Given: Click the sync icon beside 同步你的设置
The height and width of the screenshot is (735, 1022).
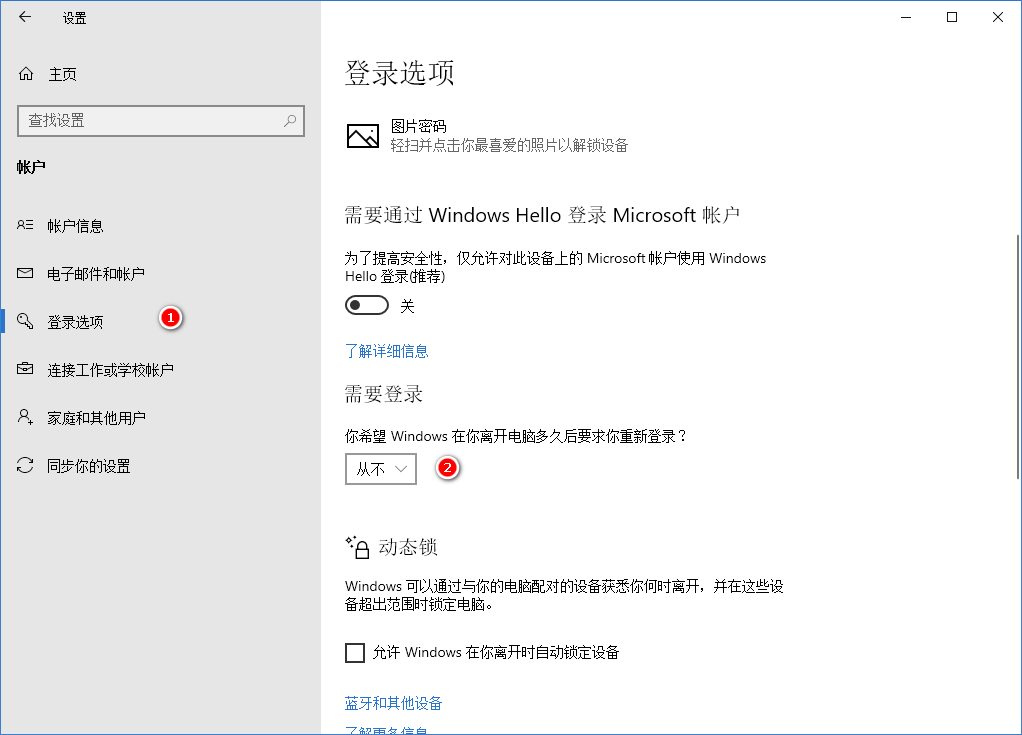Looking at the screenshot, I should tap(25, 466).
